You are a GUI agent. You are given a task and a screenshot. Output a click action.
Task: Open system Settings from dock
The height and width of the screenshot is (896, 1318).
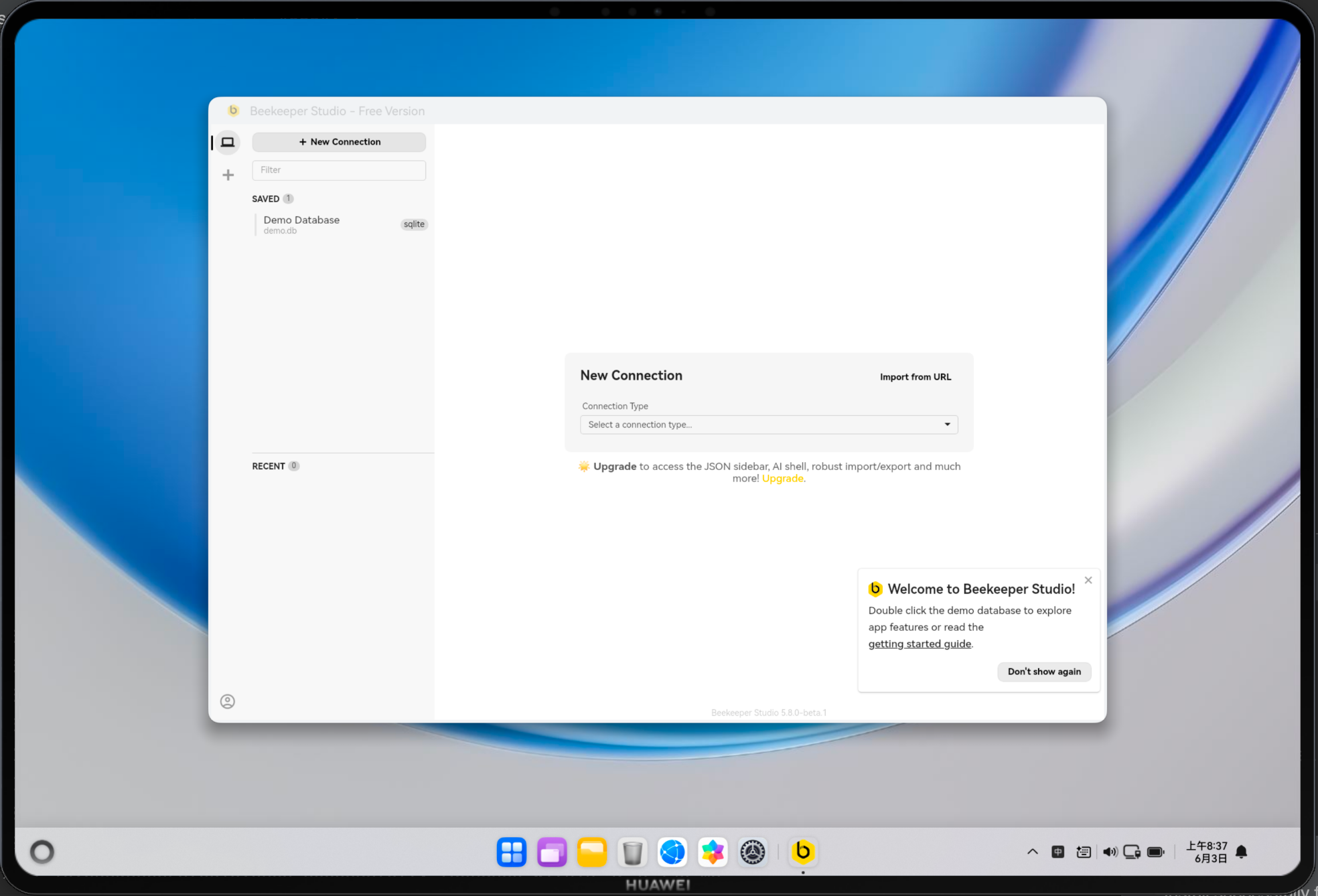(753, 852)
